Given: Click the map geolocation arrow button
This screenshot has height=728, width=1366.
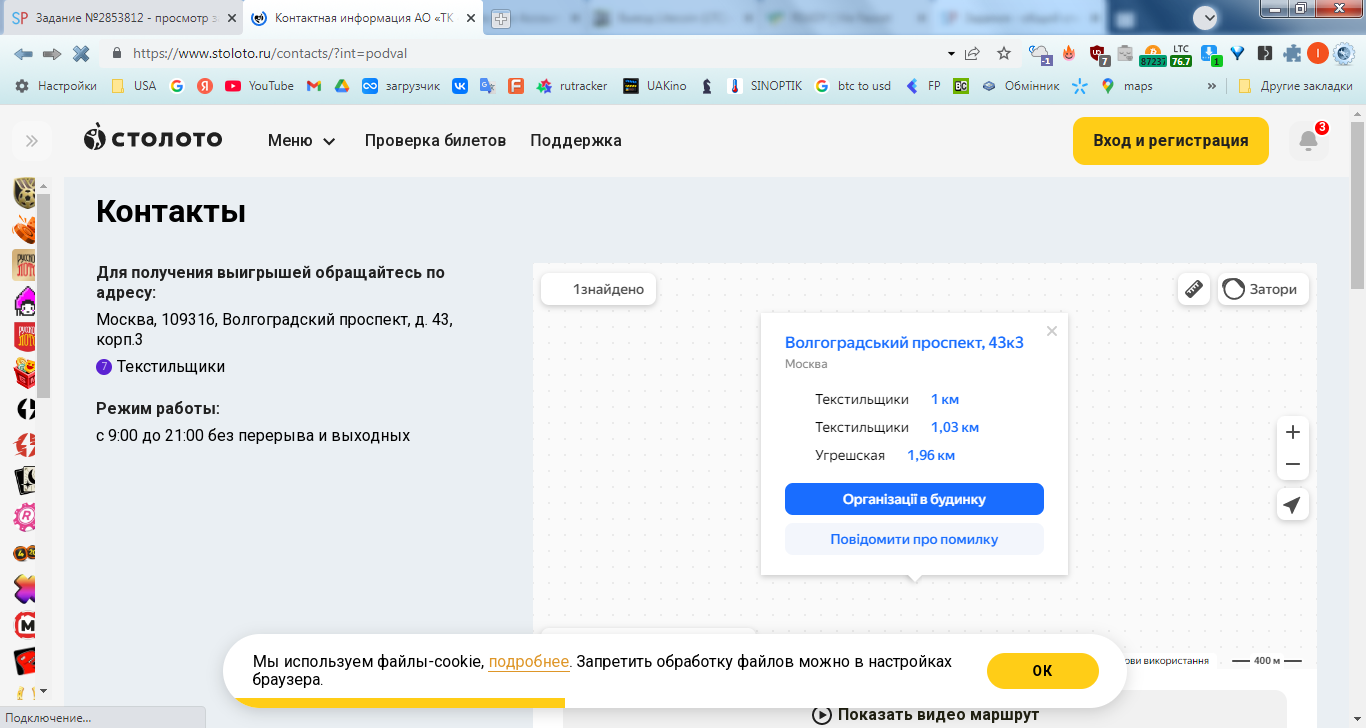Looking at the screenshot, I should (x=1293, y=505).
